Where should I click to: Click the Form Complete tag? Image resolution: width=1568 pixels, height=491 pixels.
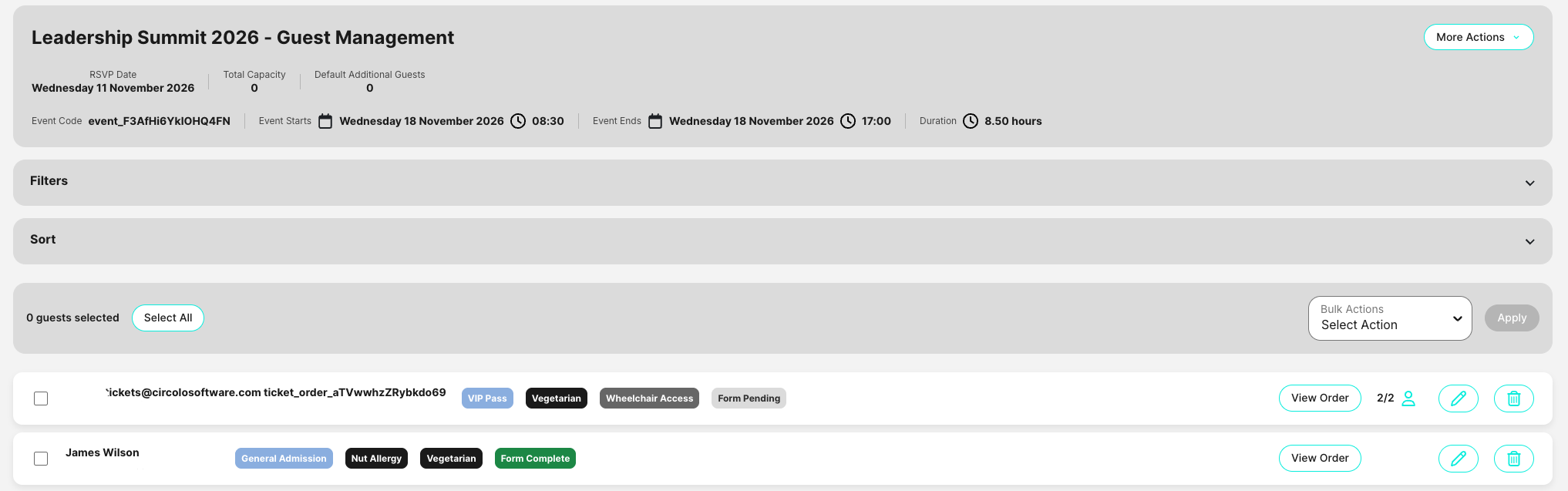[535, 459]
